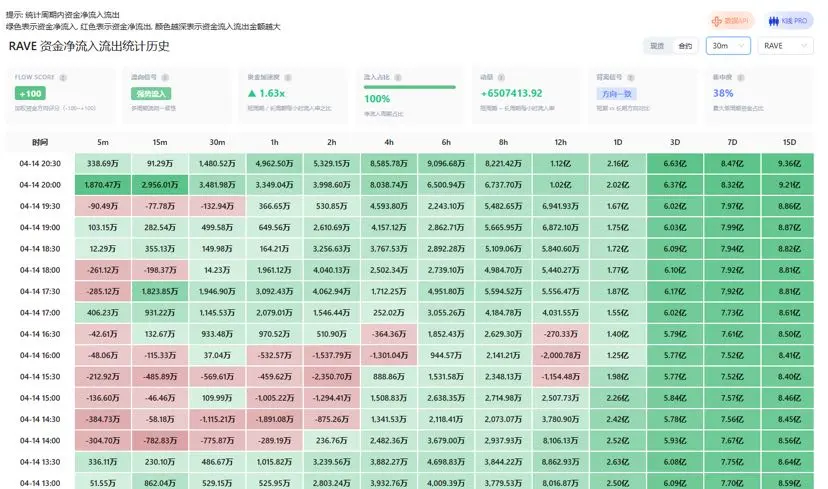Open the RAVE symbol dropdown
This screenshot has height=489, width=828.
(x=784, y=46)
